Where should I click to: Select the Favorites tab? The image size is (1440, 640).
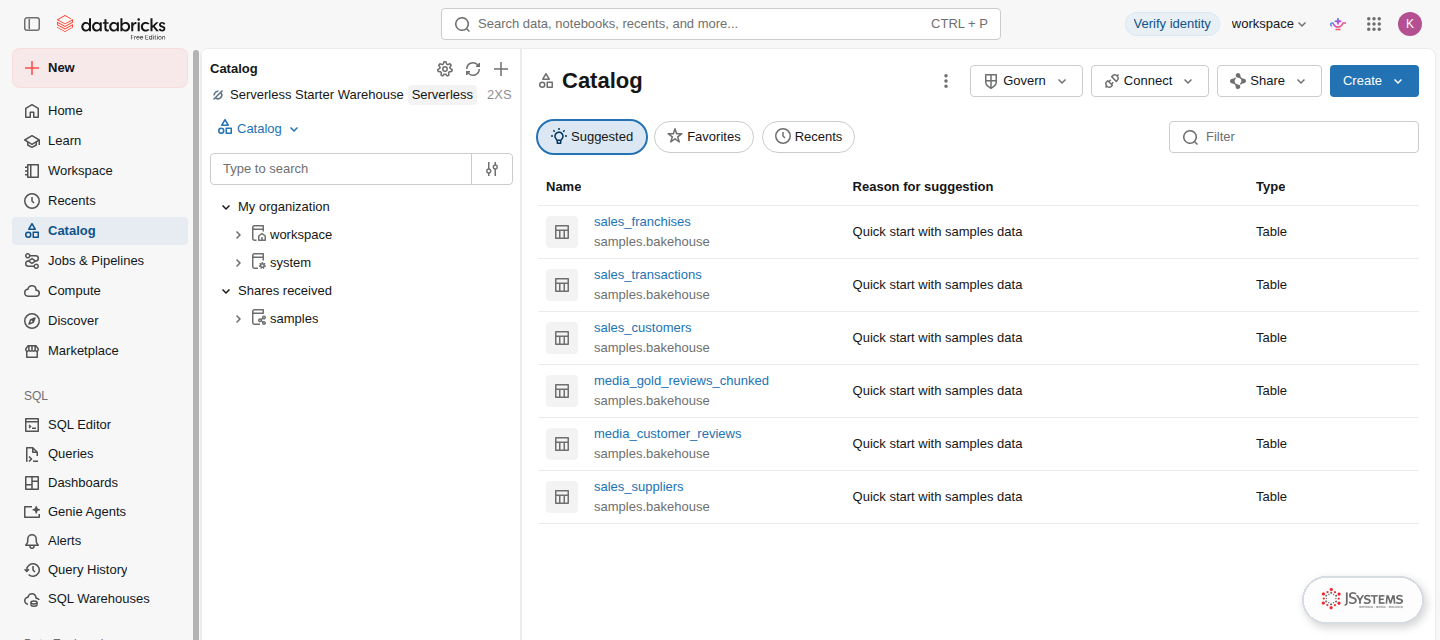click(x=704, y=137)
